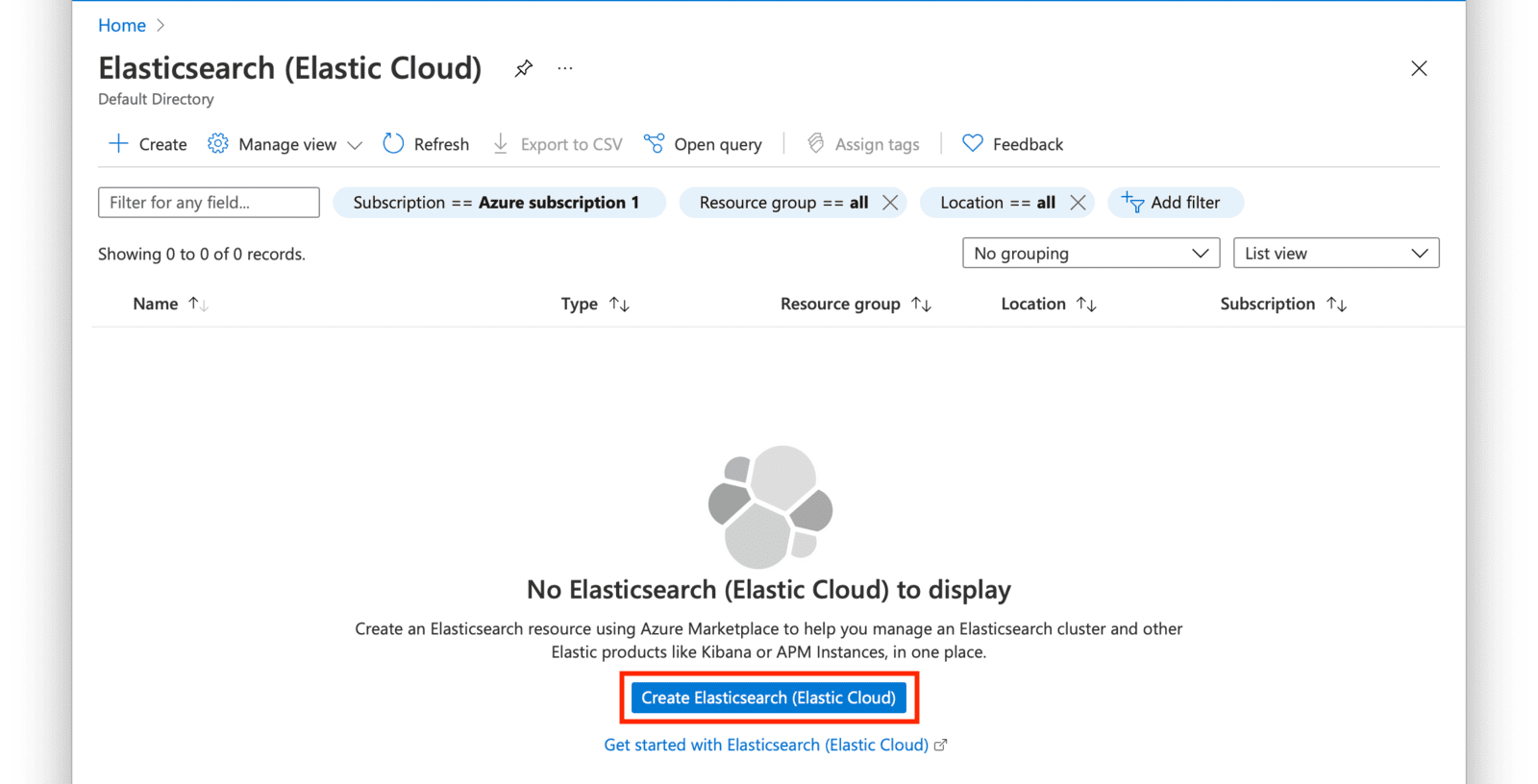Sort by Name column

[x=170, y=304]
